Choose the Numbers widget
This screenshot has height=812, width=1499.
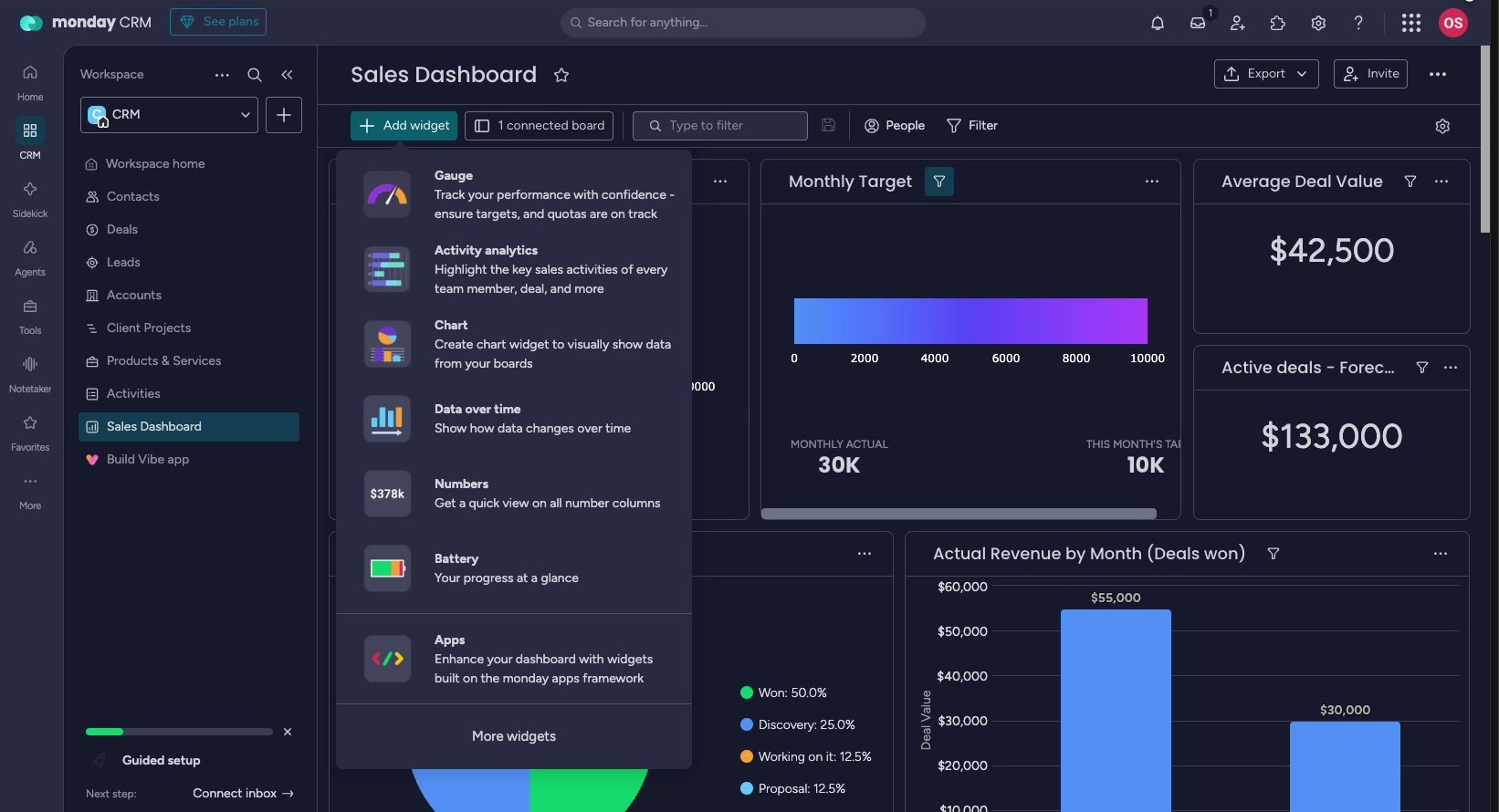(x=514, y=494)
